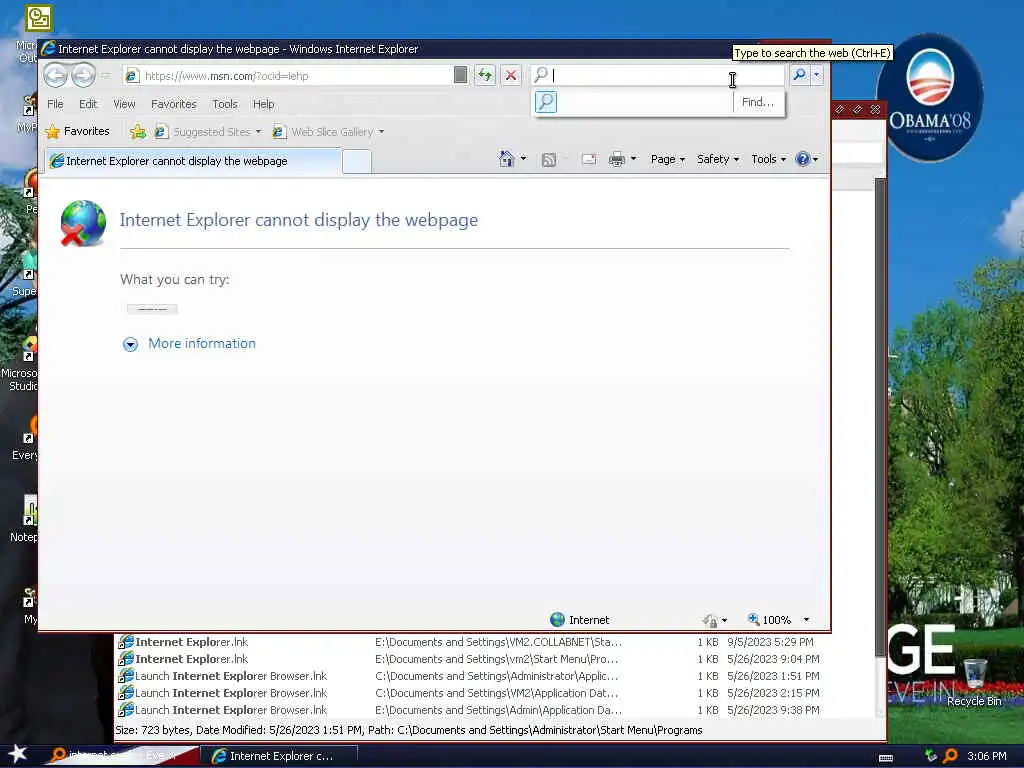The width and height of the screenshot is (1024, 768).
Task: Click the keyboard icon in the system tray
Action: pyautogui.click(x=886, y=758)
